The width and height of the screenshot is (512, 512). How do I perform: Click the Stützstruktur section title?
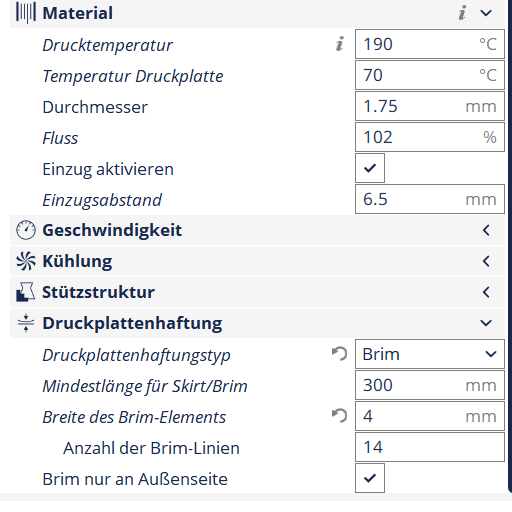99,292
